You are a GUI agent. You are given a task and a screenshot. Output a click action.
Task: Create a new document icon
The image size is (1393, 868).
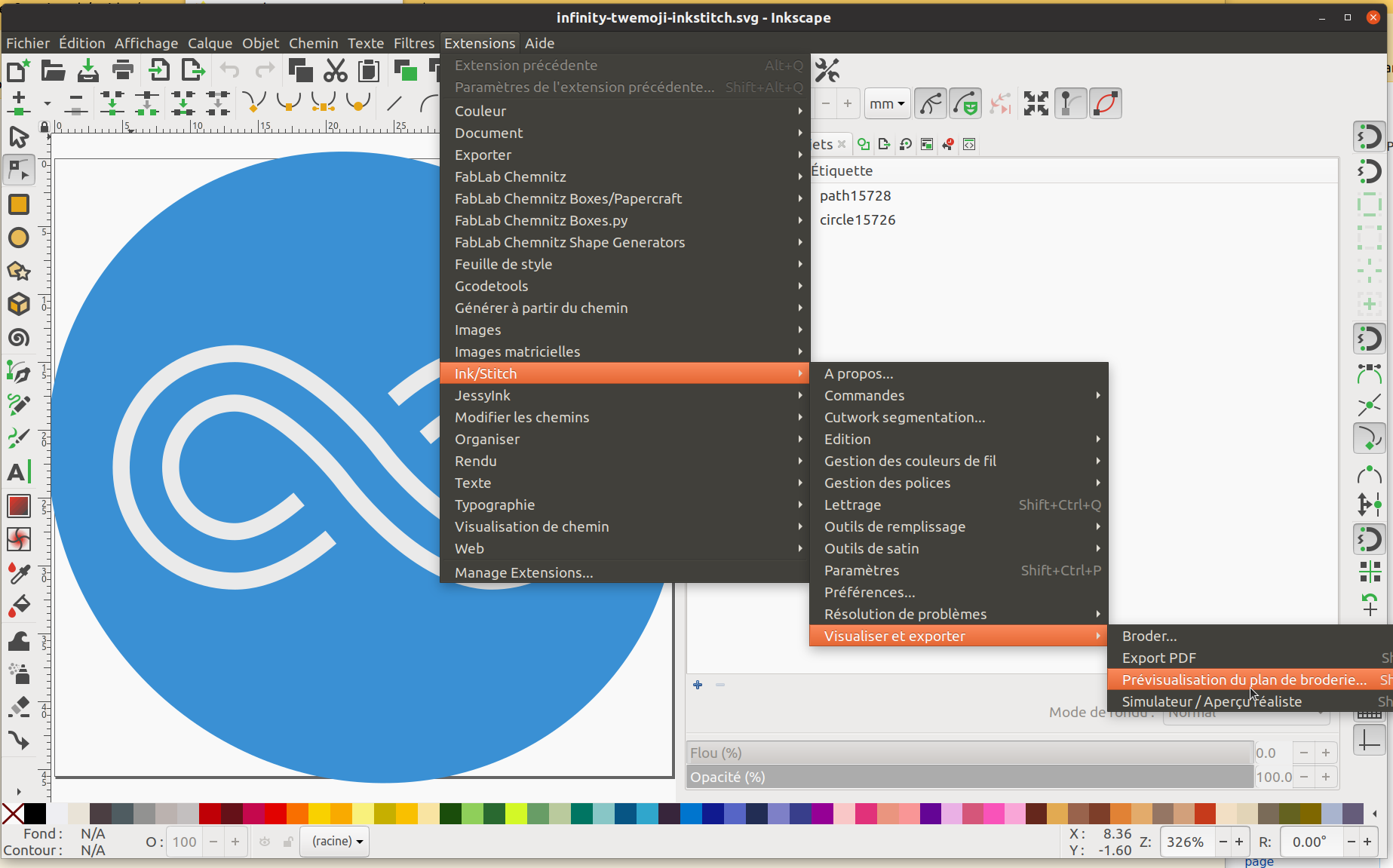[18, 71]
